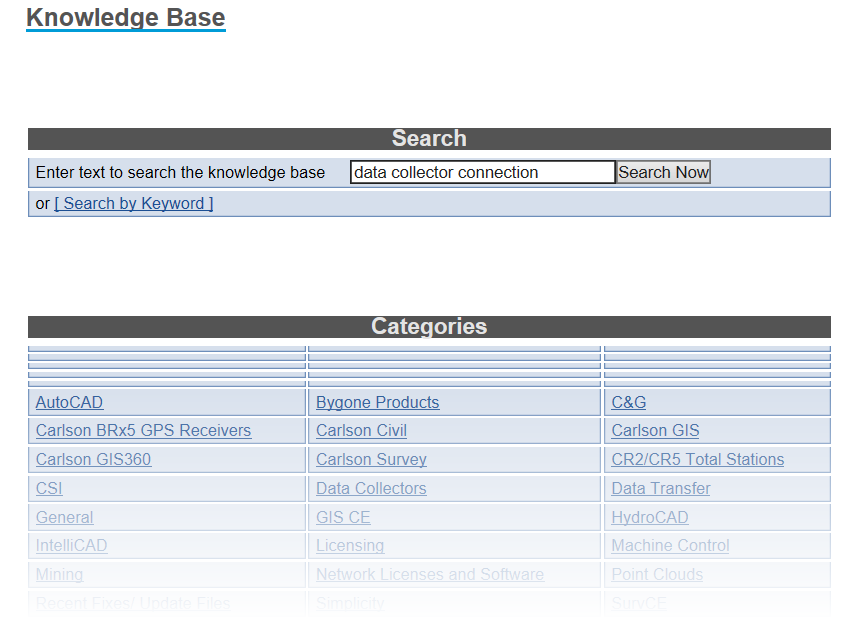Screen dimensions: 862x619
Task: Click the 'Enter text to search the knowledge base' label
Action: click(180, 173)
